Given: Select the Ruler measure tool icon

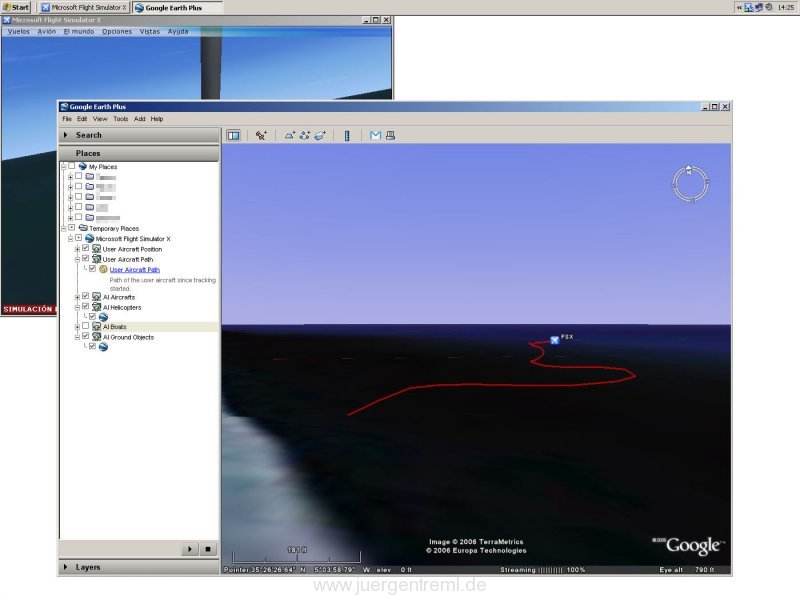Looking at the screenshot, I should pos(347,136).
